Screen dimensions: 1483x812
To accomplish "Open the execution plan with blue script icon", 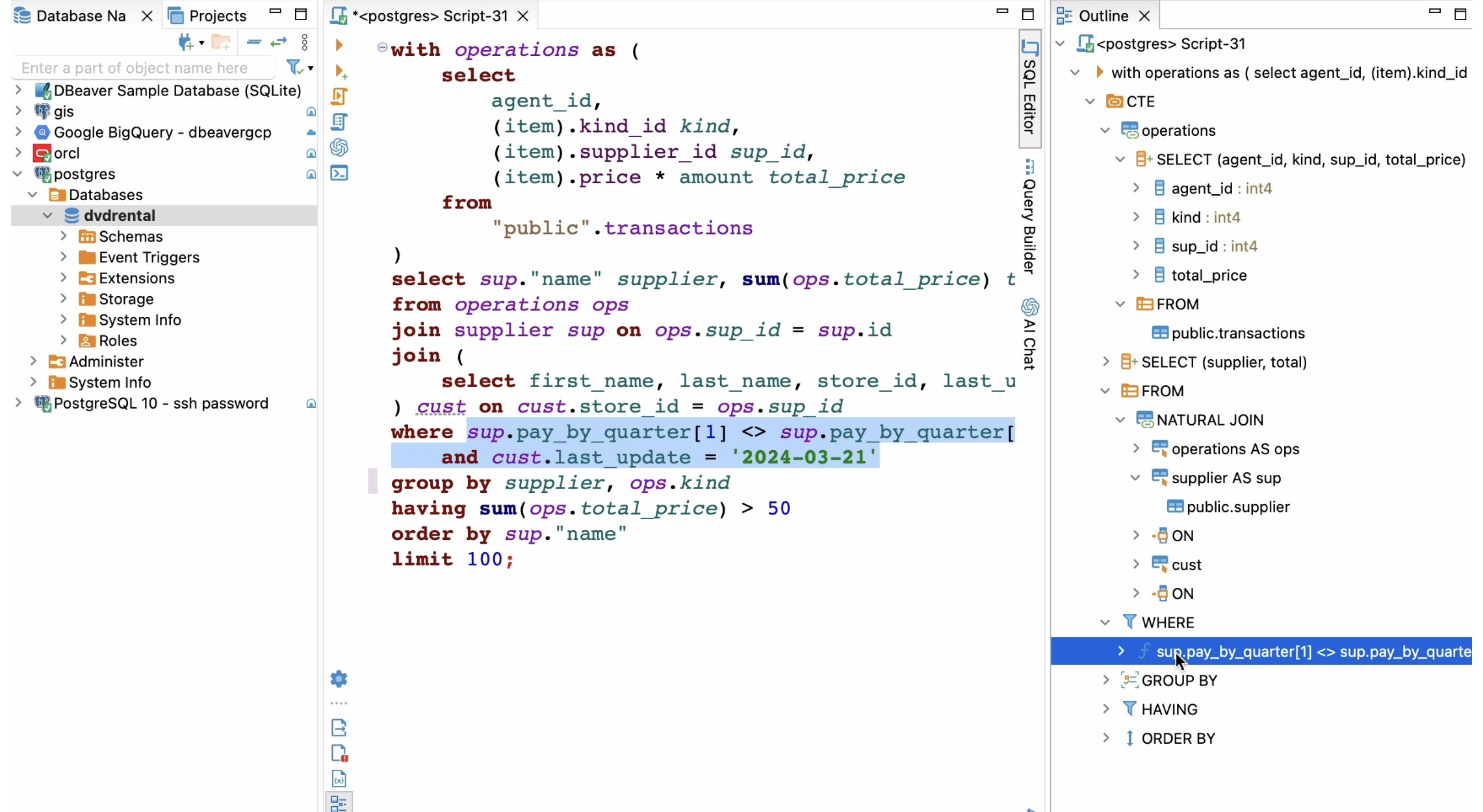I will (340, 121).
